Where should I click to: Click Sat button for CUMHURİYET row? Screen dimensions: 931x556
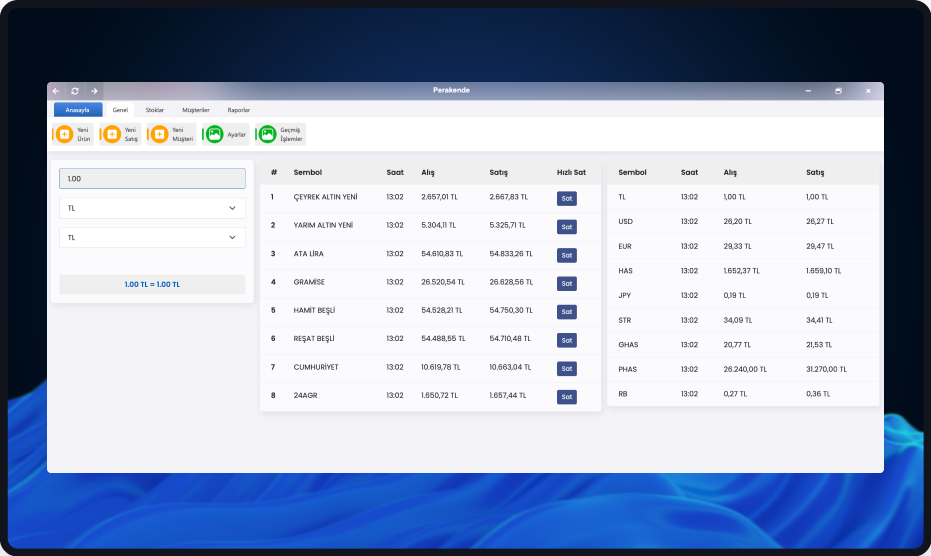point(567,369)
